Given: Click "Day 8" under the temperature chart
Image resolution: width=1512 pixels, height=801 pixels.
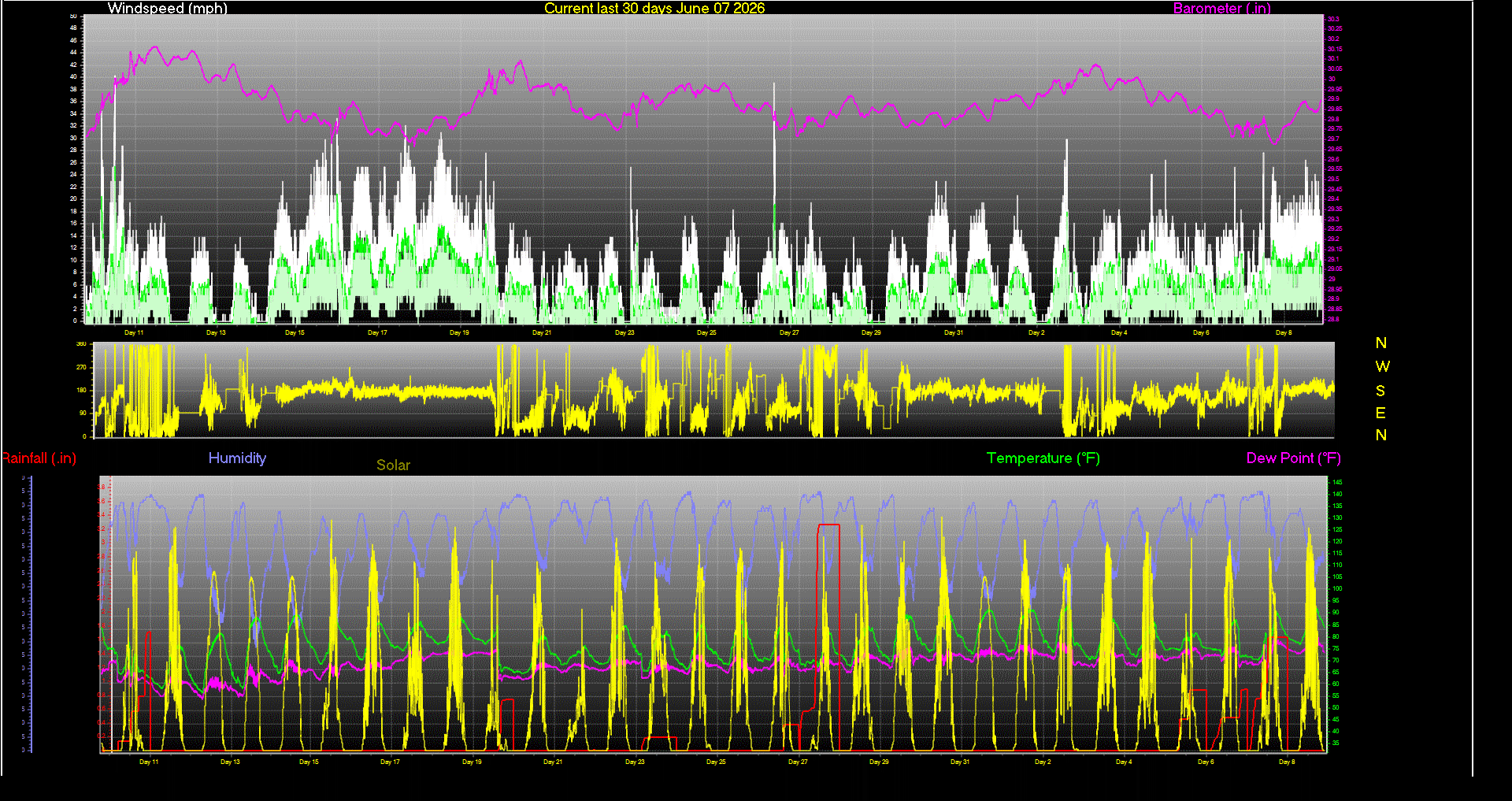Looking at the screenshot, I should (x=1287, y=762).
